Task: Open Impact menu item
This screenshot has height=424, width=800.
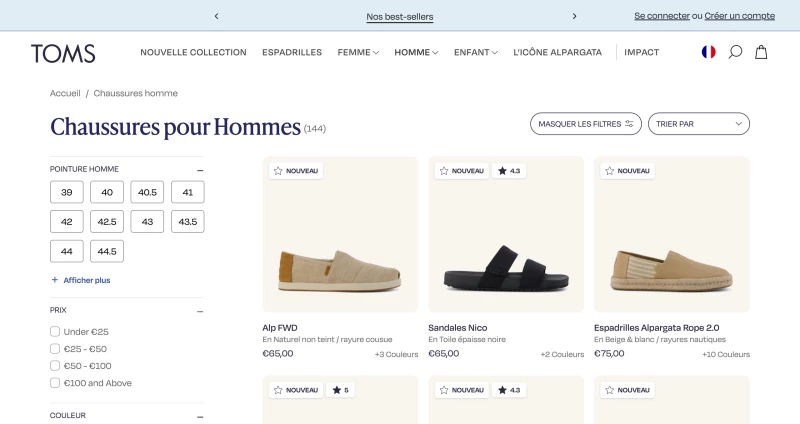Action: point(642,52)
